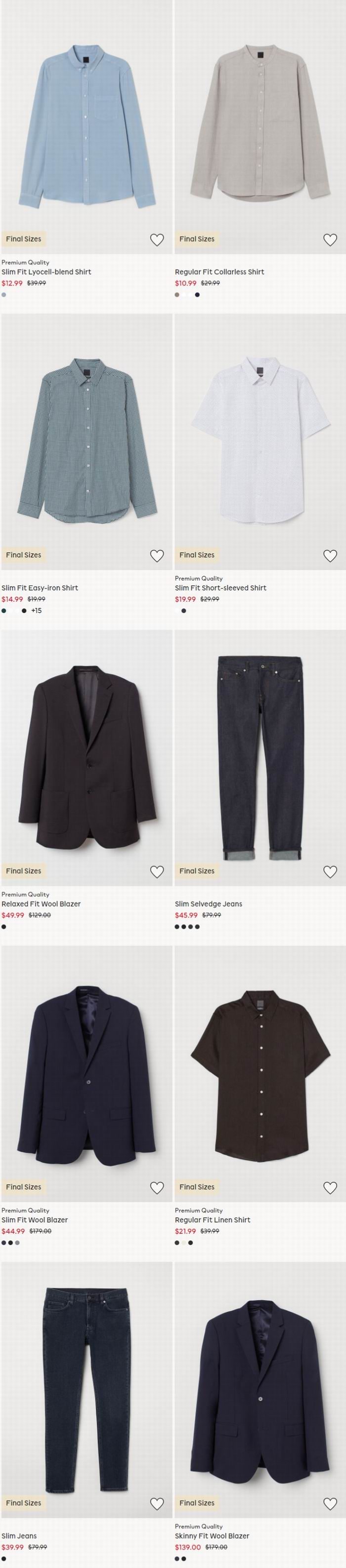The height and width of the screenshot is (1568, 346).
Task: Open Regular Fit Collarless Shirt title link
Action: [x=219, y=272]
